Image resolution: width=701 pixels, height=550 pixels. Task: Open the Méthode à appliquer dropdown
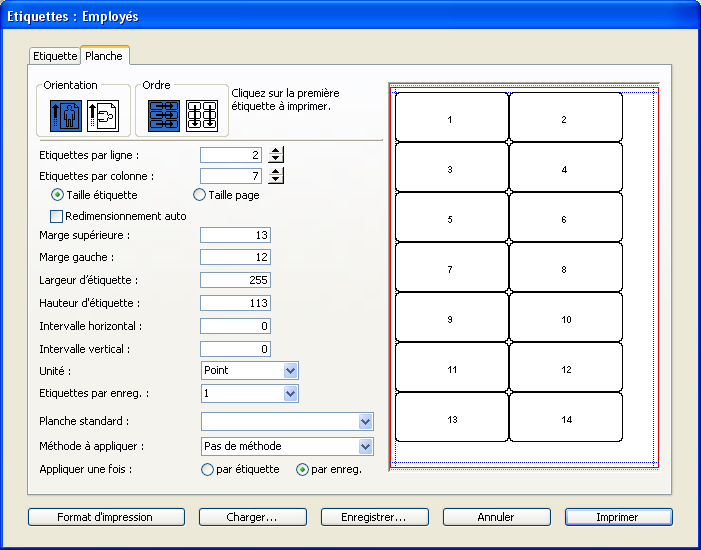click(x=286, y=446)
